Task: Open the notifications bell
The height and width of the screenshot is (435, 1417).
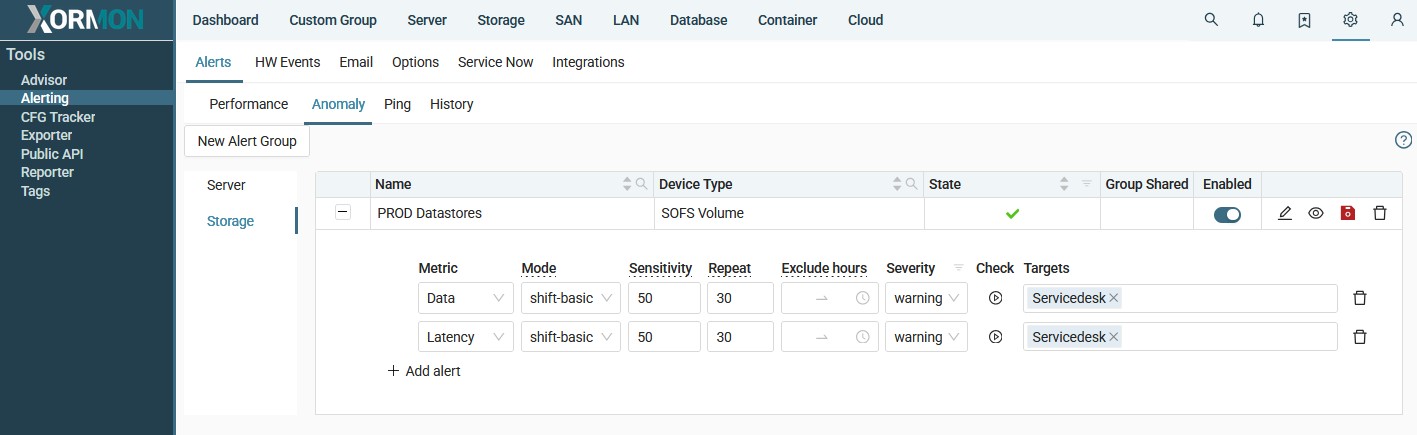Action: 1258,20
